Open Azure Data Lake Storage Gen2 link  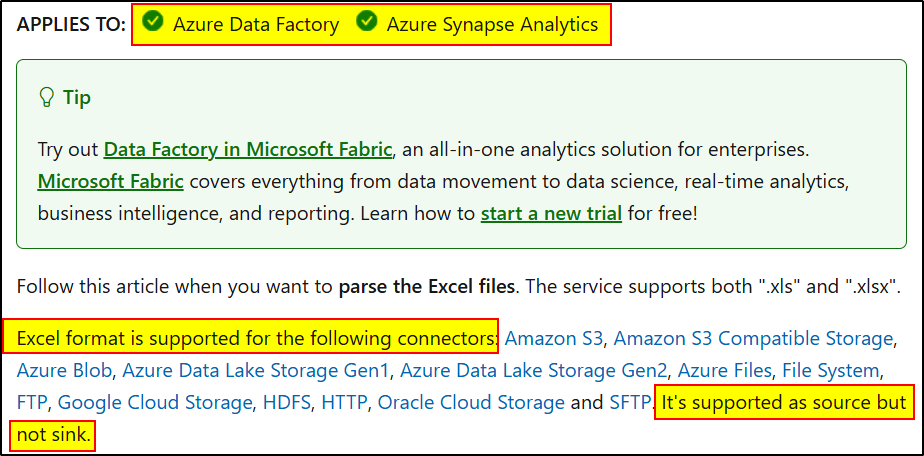(536, 371)
